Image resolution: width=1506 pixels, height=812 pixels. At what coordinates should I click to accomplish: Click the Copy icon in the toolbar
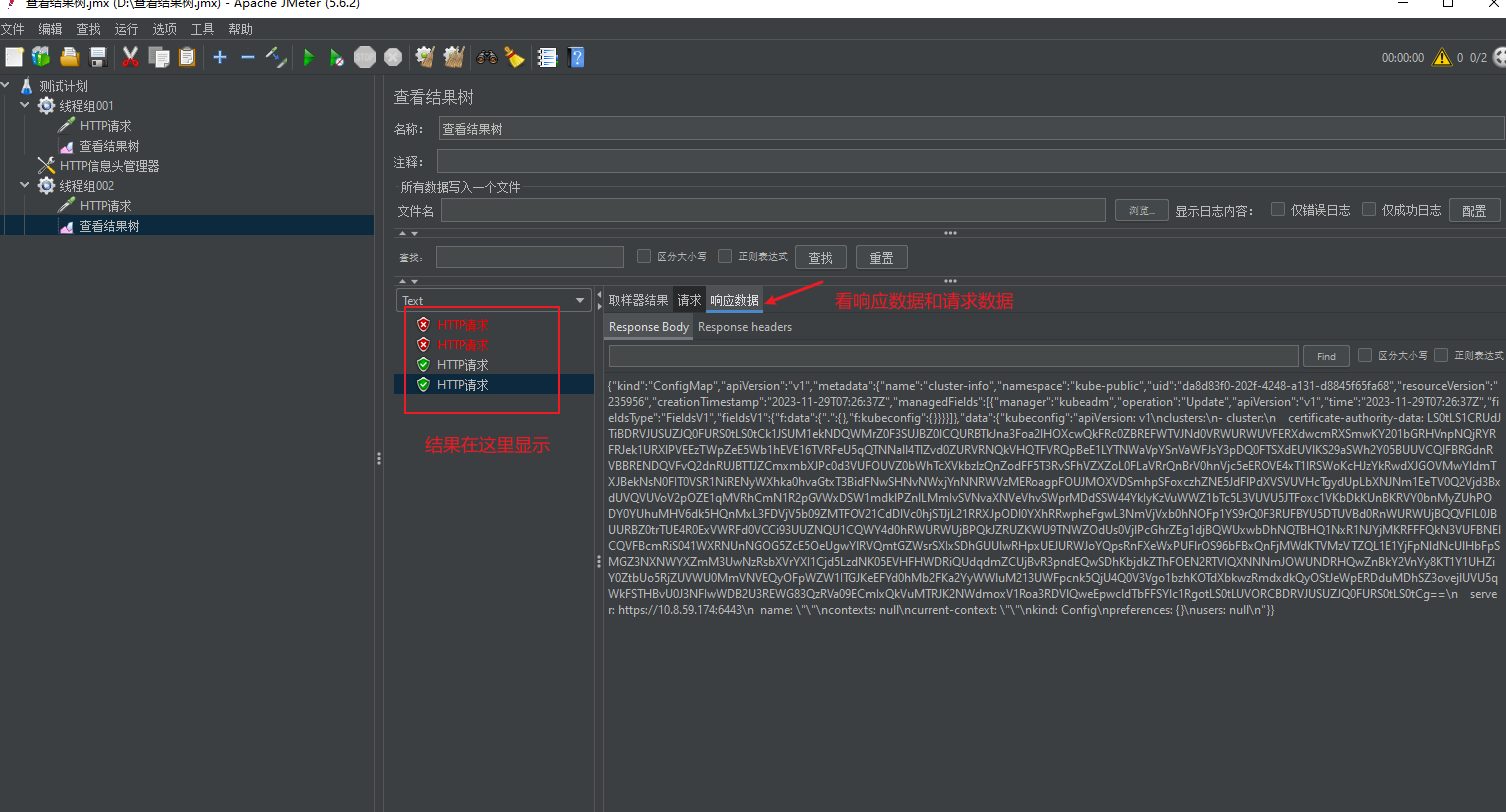[x=158, y=57]
